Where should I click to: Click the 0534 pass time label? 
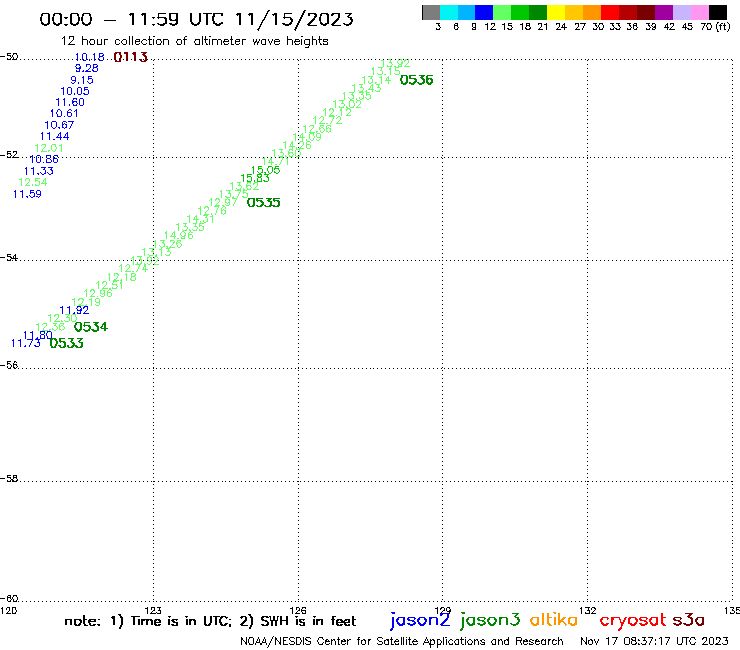point(91,327)
